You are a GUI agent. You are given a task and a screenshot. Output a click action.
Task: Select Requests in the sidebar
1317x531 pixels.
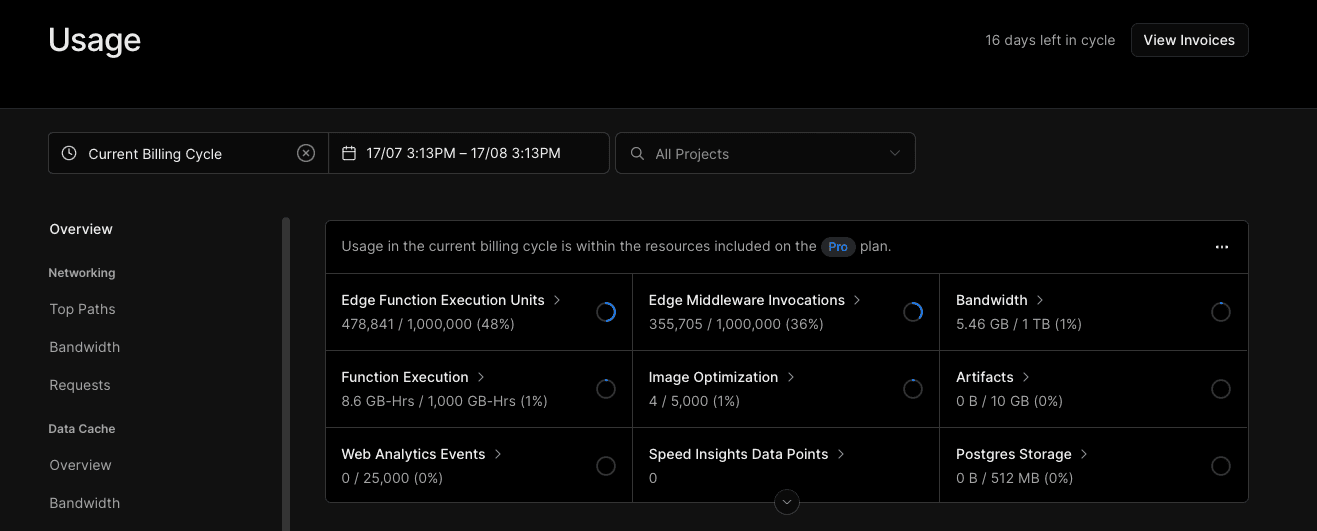(80, 385)
